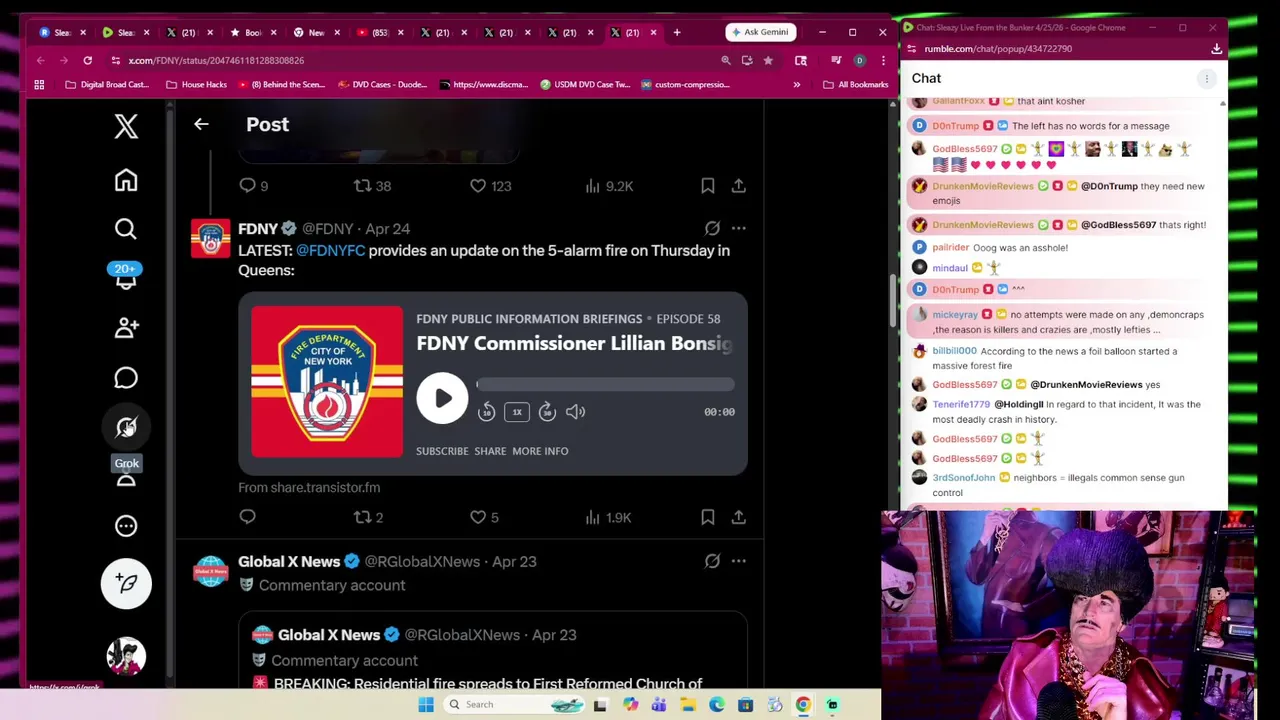This screenshot has width=1280, height=720.
Task: Compose a new post with feather button
Action: pos(126,583)
